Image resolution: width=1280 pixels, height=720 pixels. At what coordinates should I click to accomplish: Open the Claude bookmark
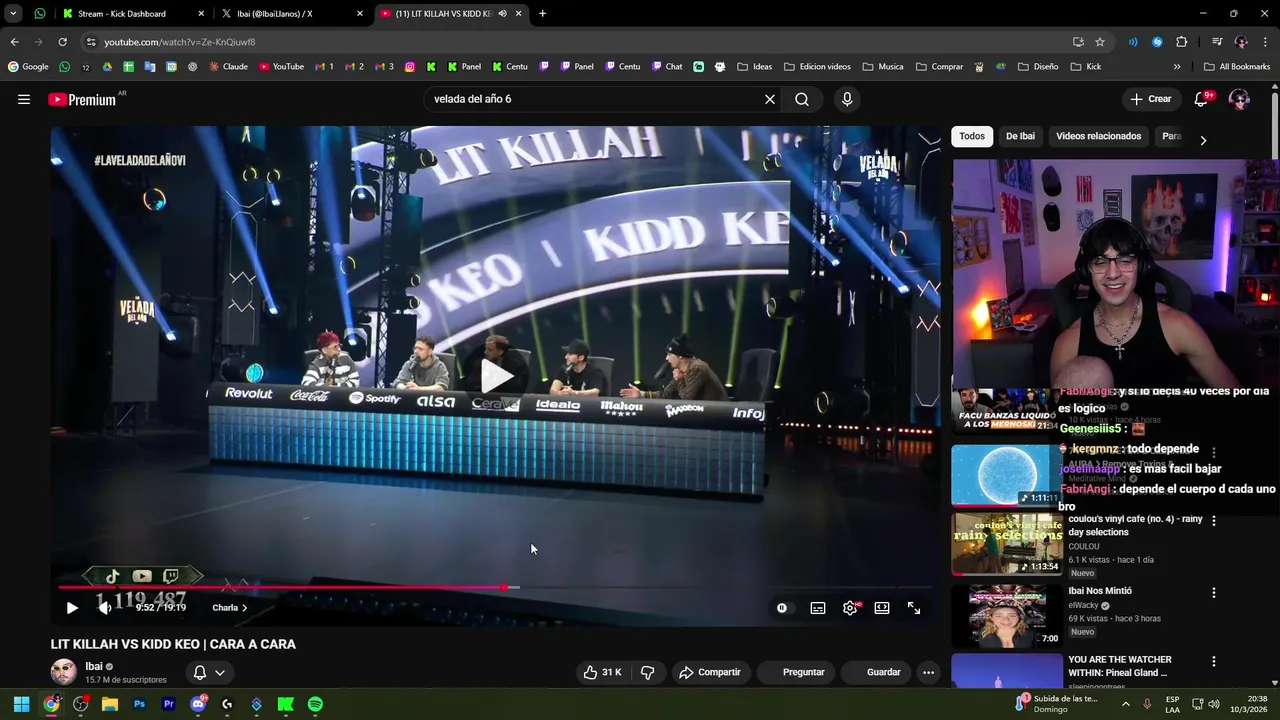tap(228, 67)
